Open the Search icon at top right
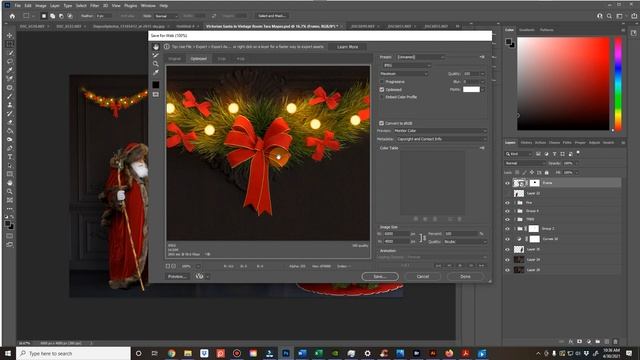This screenshot has height=360, width=640. (609, 16)
